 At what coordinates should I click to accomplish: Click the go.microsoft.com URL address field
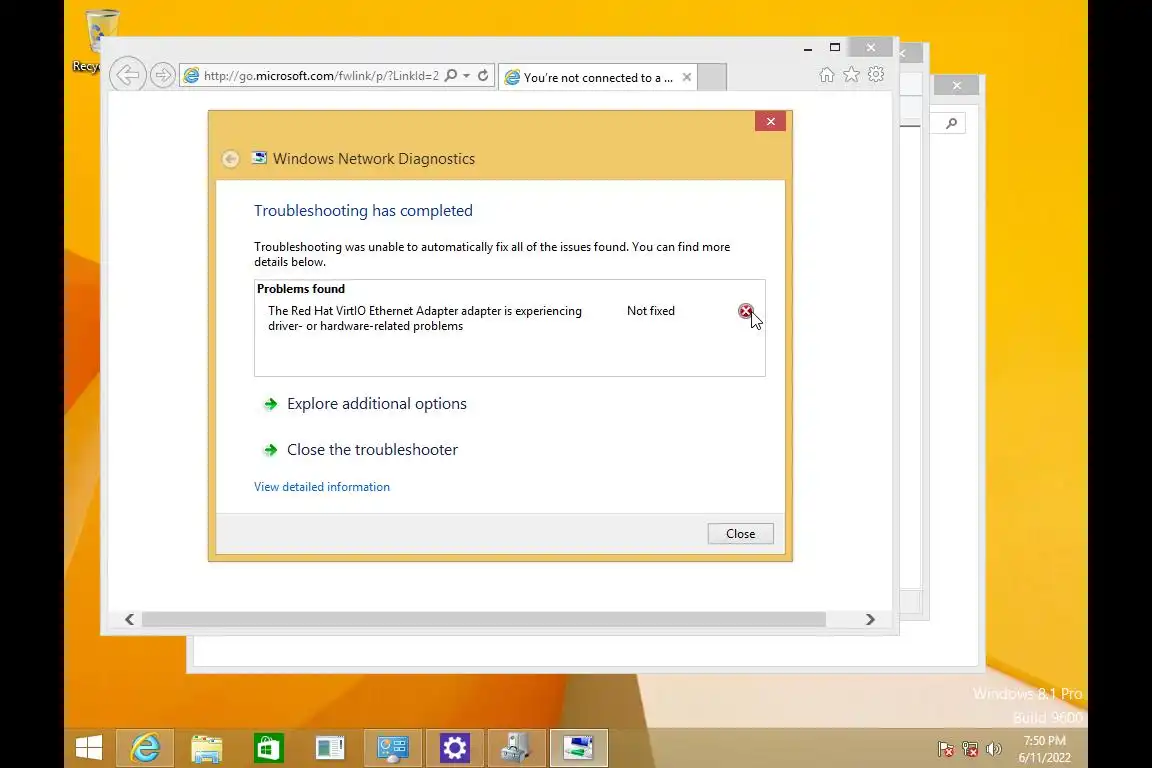320,76
